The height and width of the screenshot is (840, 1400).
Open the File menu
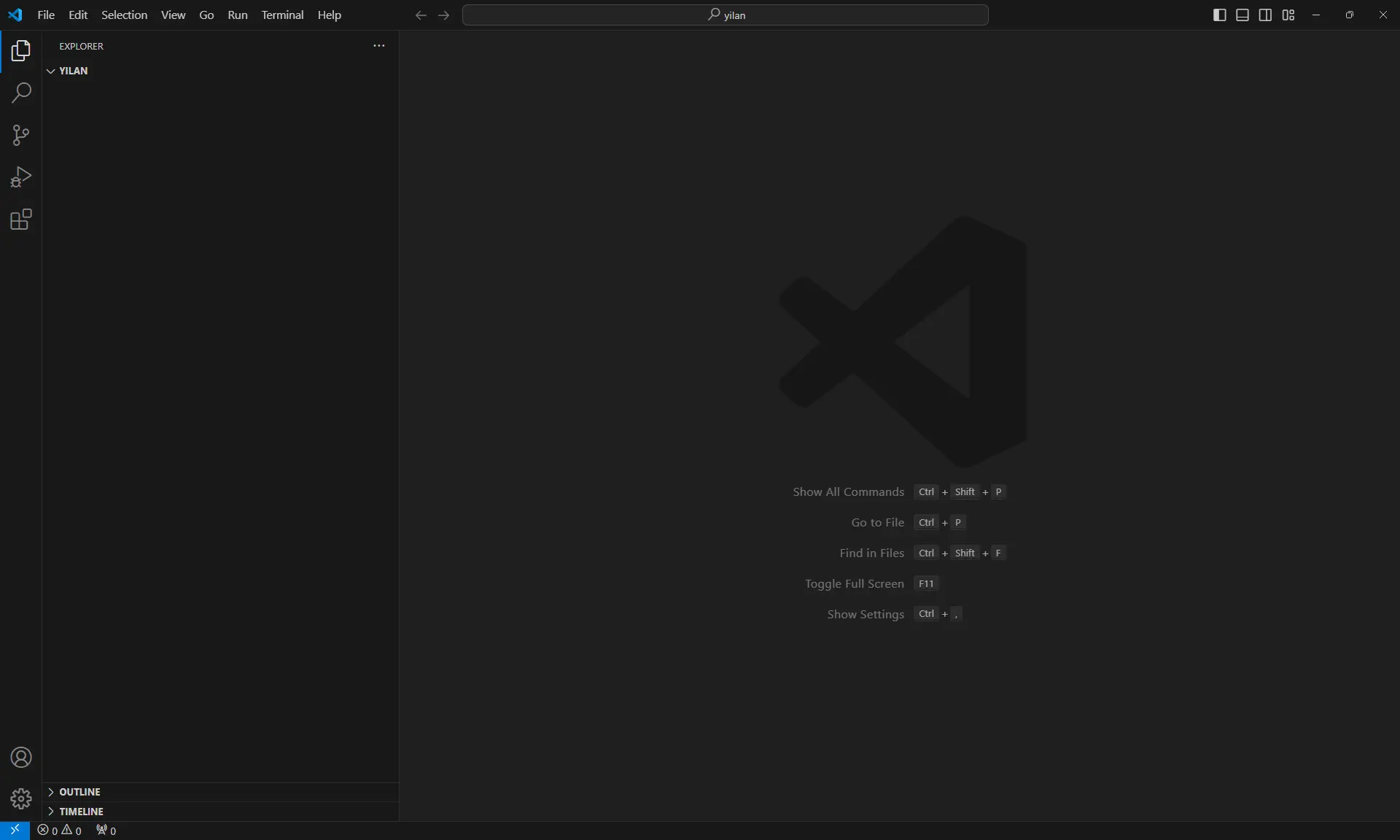click(46, 15)
